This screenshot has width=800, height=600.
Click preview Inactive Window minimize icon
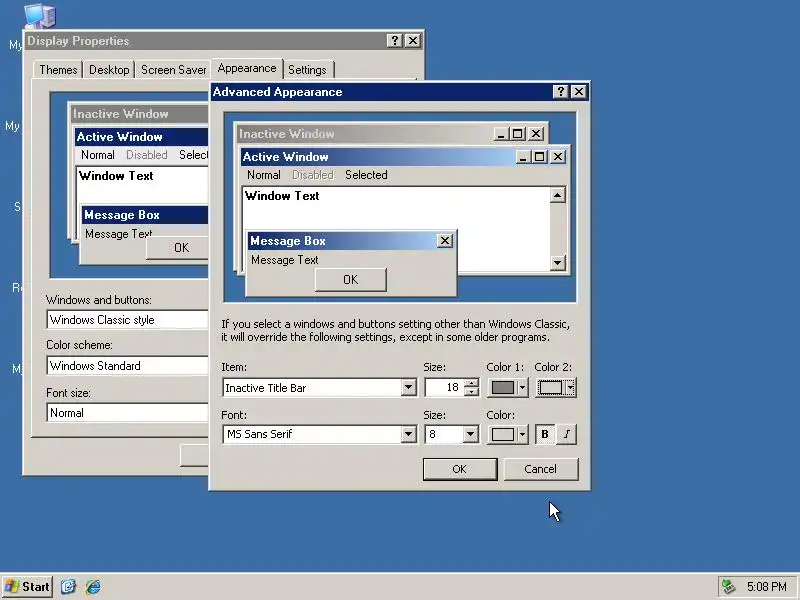click(501, 134)
